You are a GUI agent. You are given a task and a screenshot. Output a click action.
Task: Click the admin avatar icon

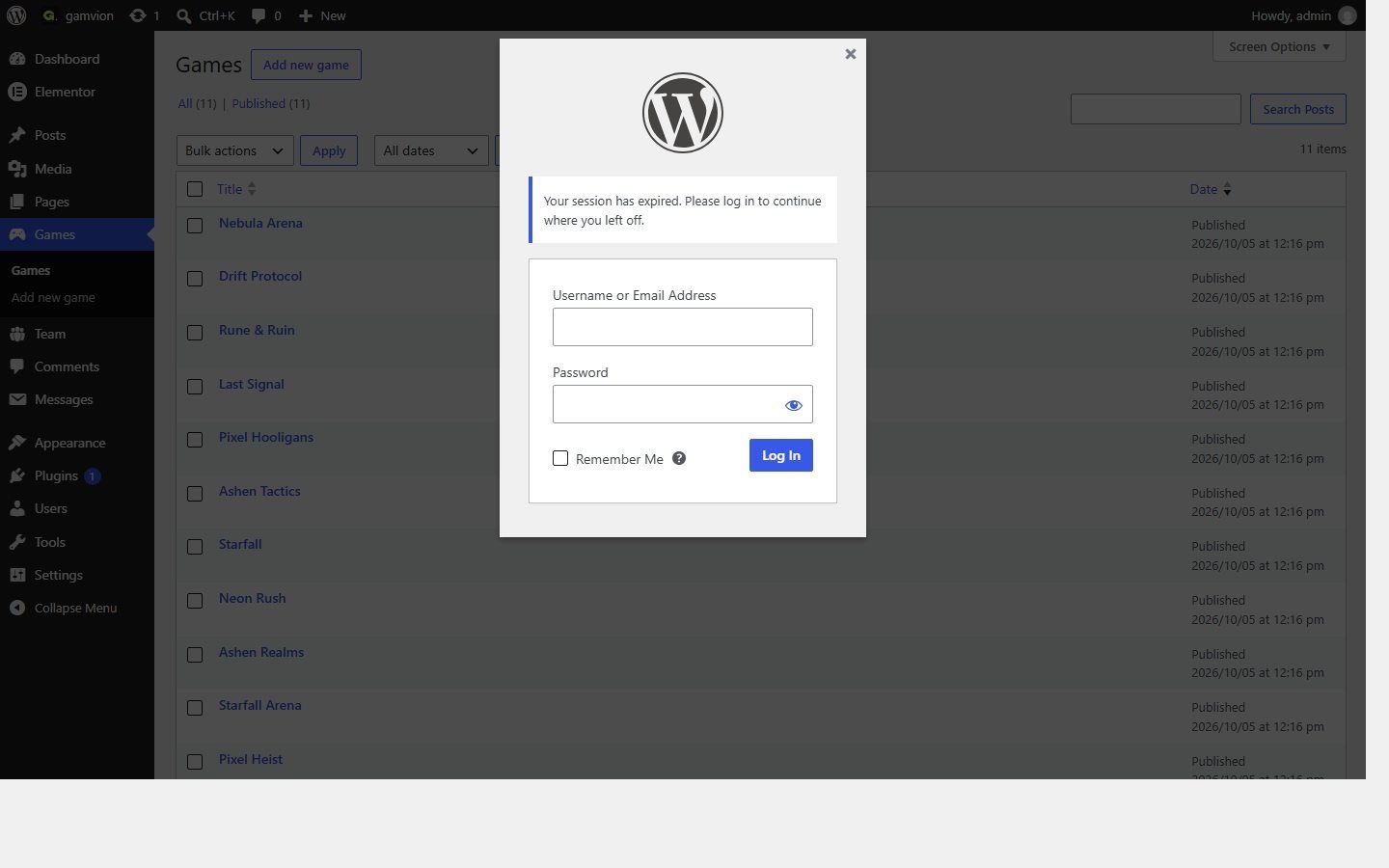pos(1348,15)
